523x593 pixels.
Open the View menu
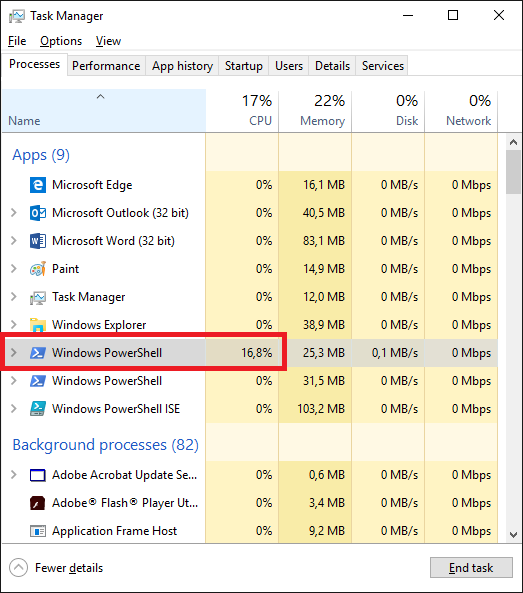[108, 41]
